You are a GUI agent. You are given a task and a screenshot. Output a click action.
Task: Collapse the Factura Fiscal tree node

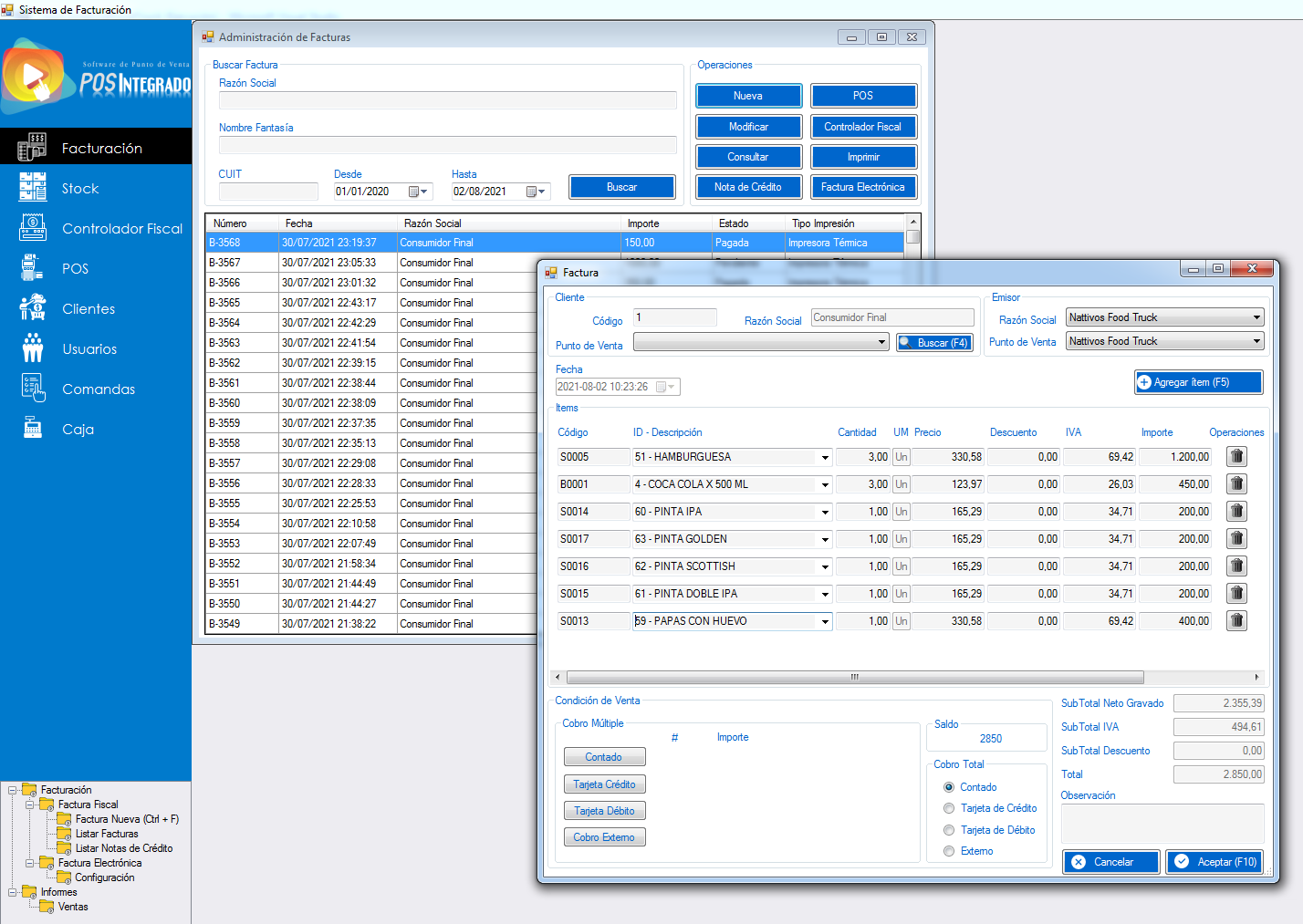click(30, 805)
